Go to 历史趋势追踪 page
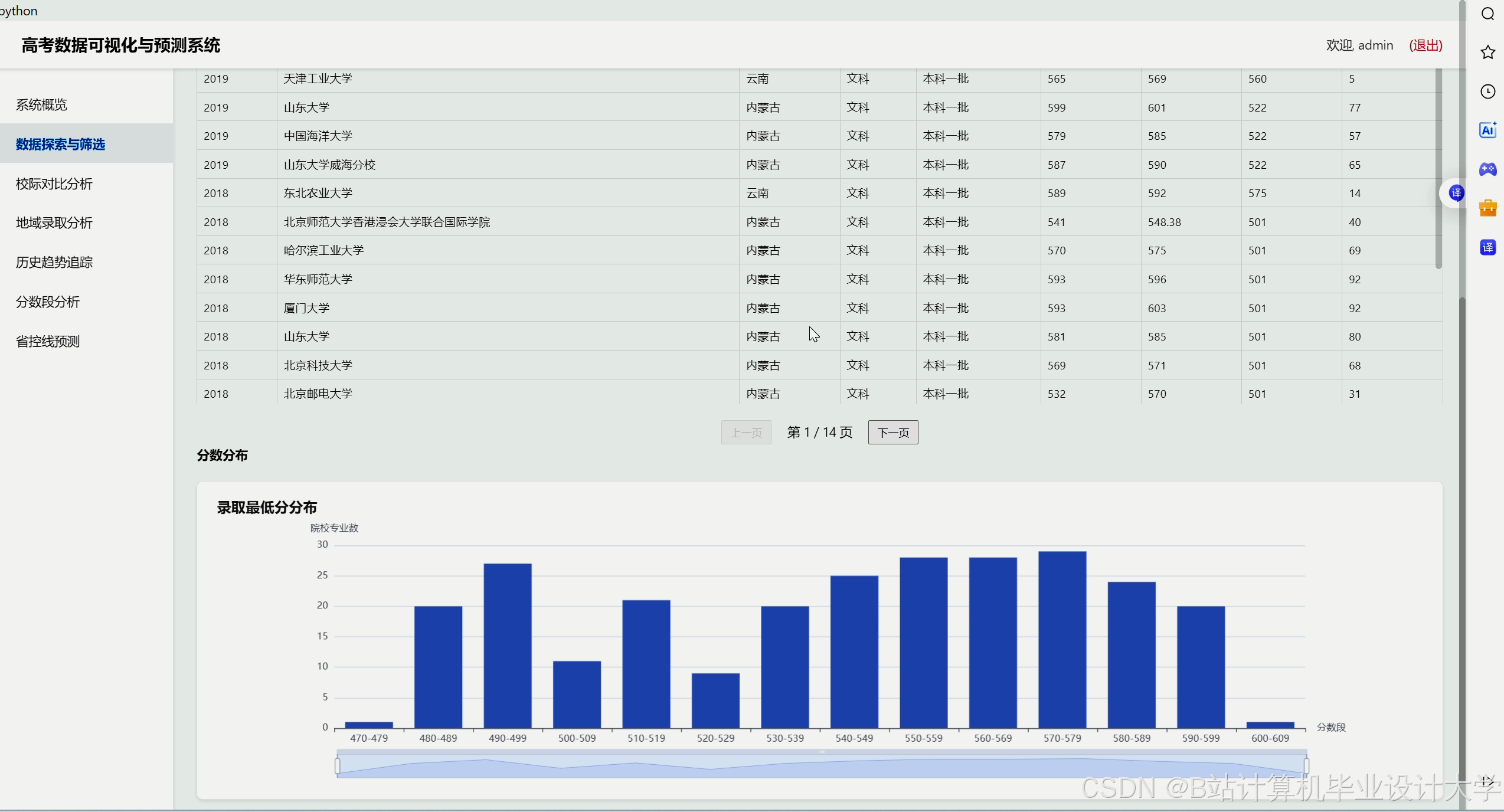This screenshot has width=1504, height=812. (54, 263)
